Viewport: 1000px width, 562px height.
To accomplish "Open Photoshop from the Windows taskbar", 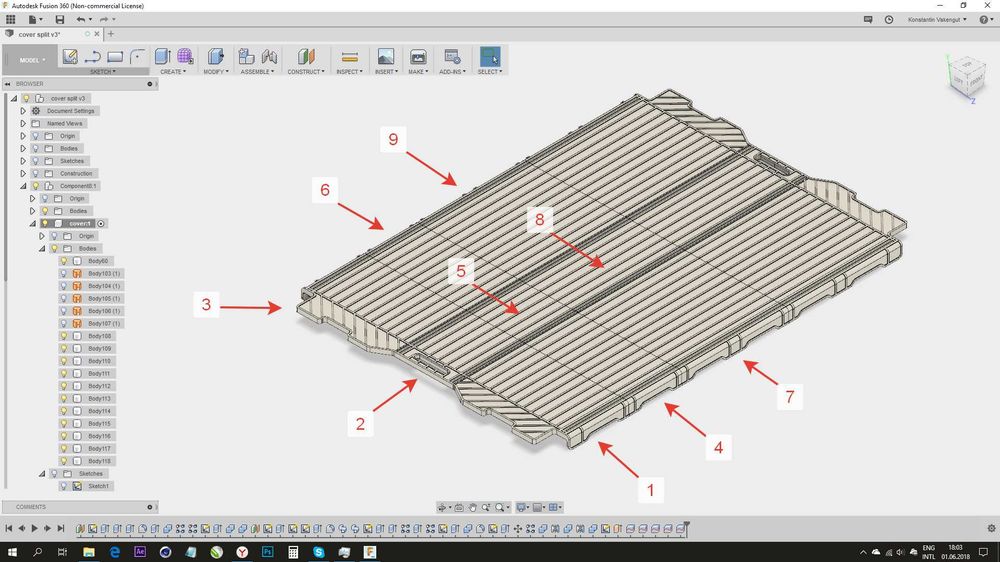I will click(x=267, y=552).
